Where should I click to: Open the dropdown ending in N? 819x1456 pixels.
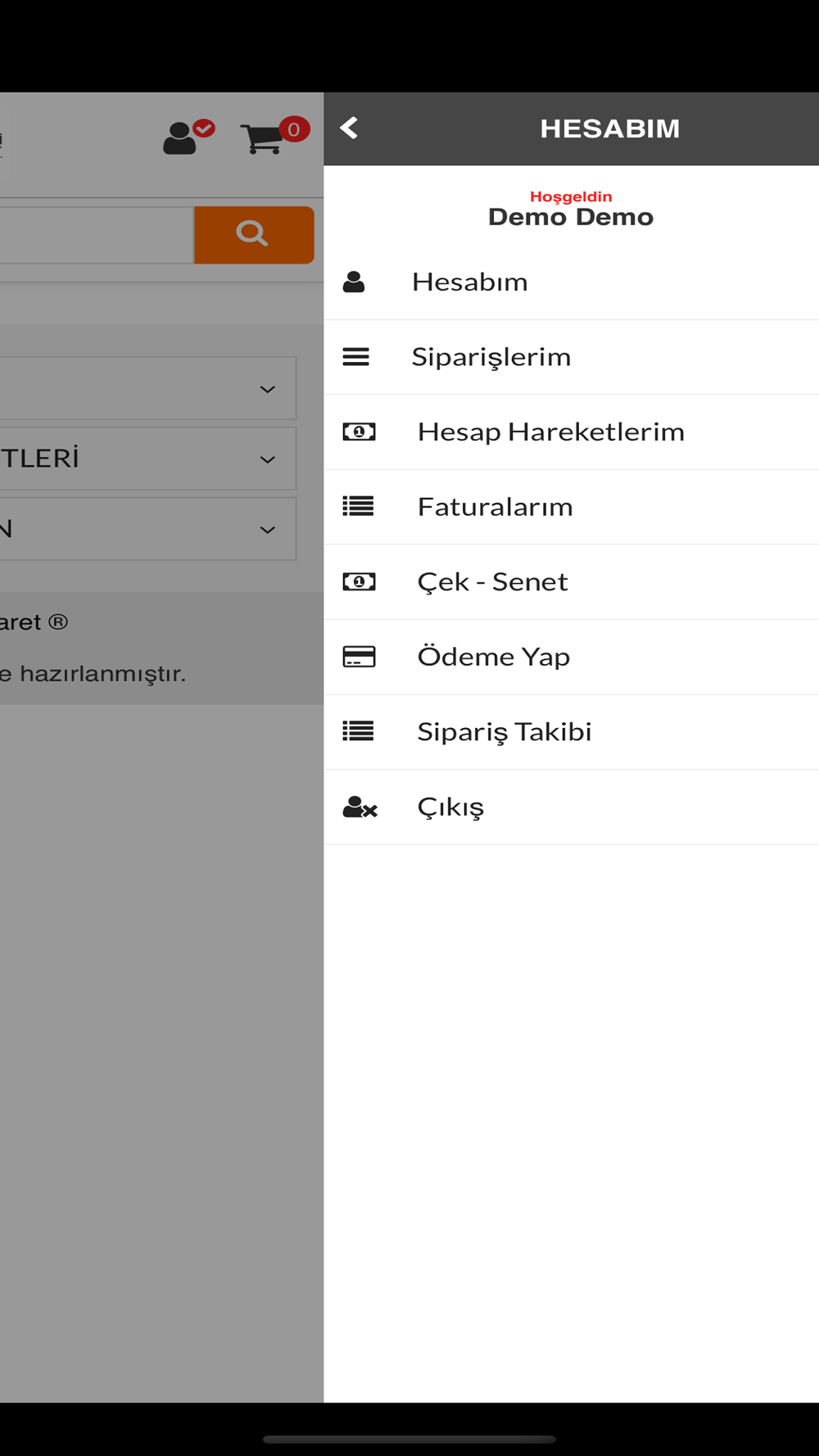(x=267, y=530)
